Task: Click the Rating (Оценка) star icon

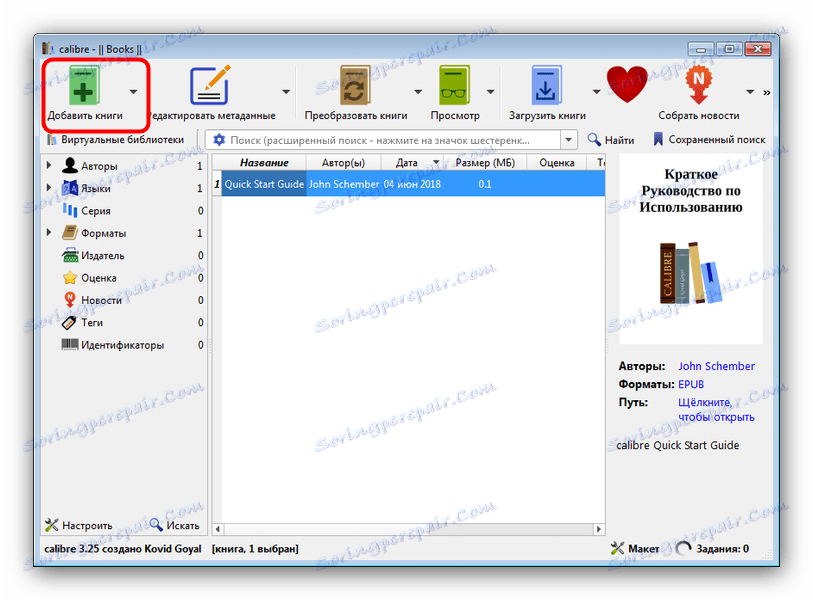Action: click(69, 277)
